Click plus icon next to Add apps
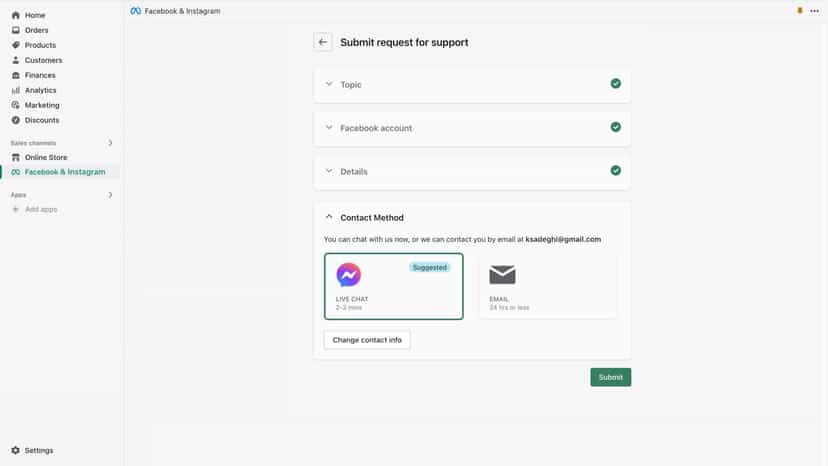 (x=15, y=209)
